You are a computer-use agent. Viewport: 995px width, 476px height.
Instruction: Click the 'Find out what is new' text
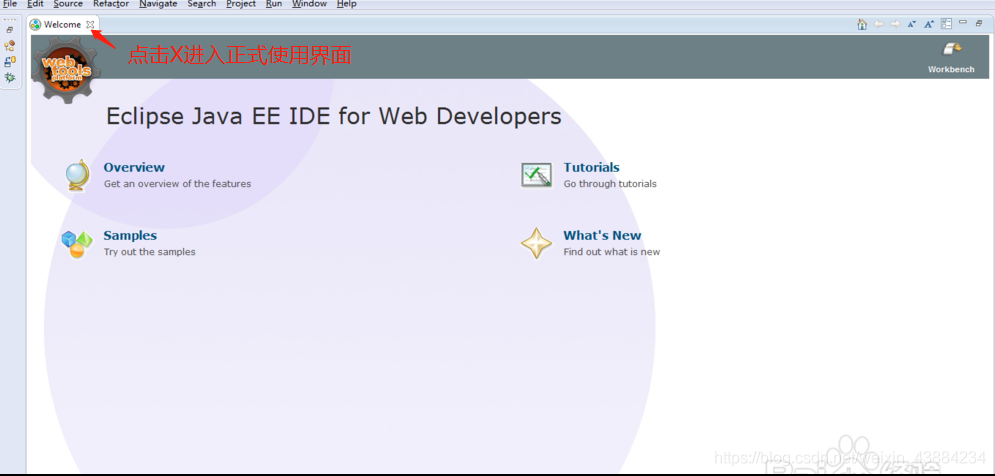click(x=612, y=252)
